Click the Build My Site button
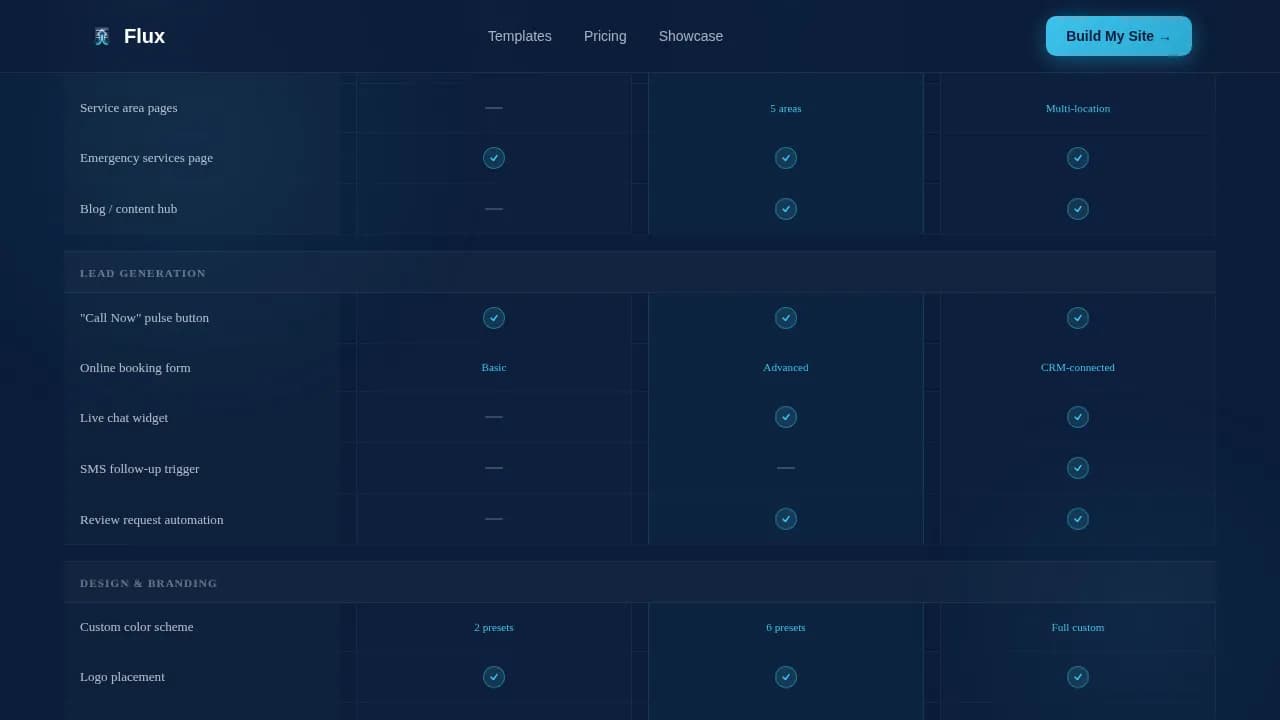Screen dimensions: 1280x720 (1118, 36)
